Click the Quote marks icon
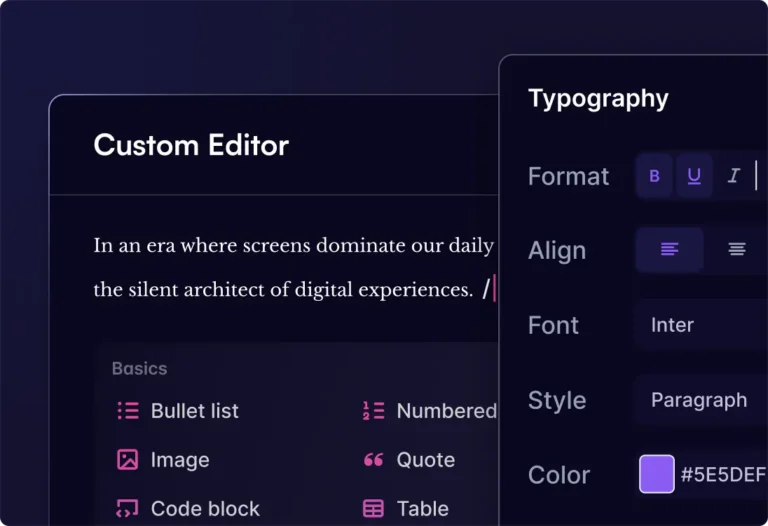 coord(373,459)
